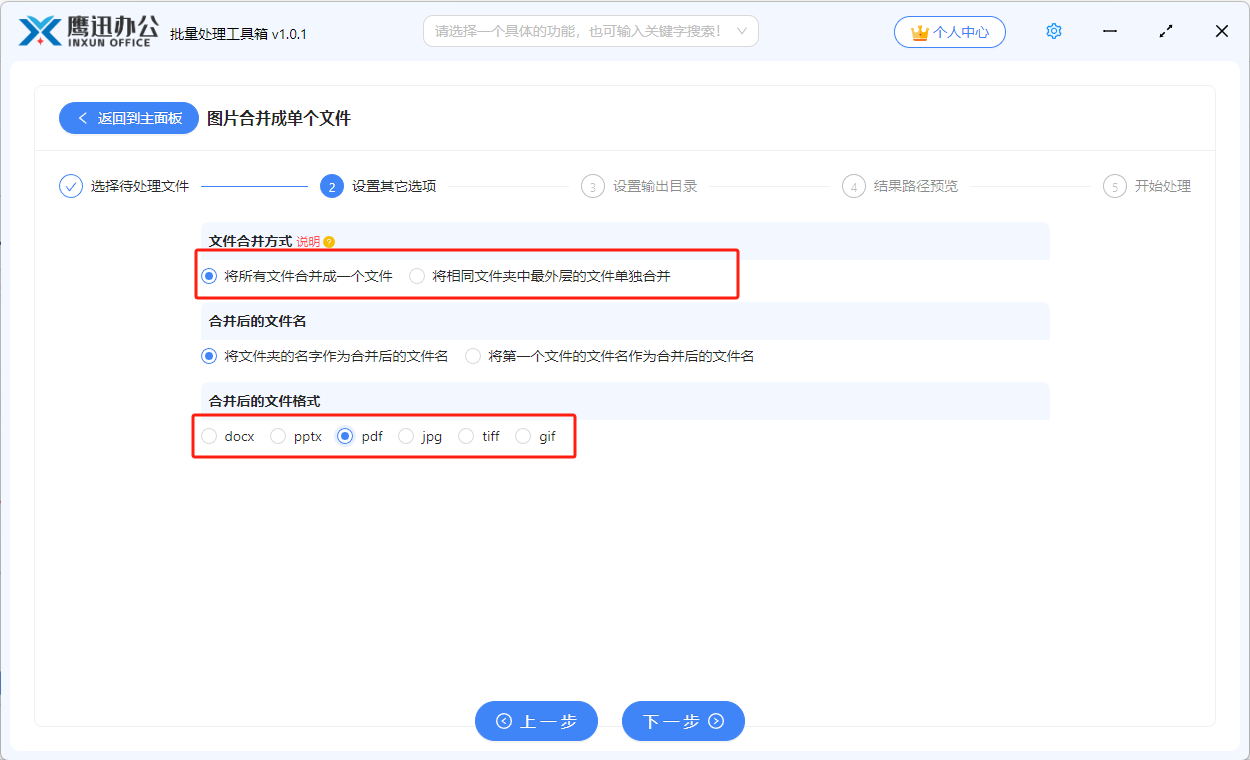
Task: Close the application window
Action: coord(1222,31)
